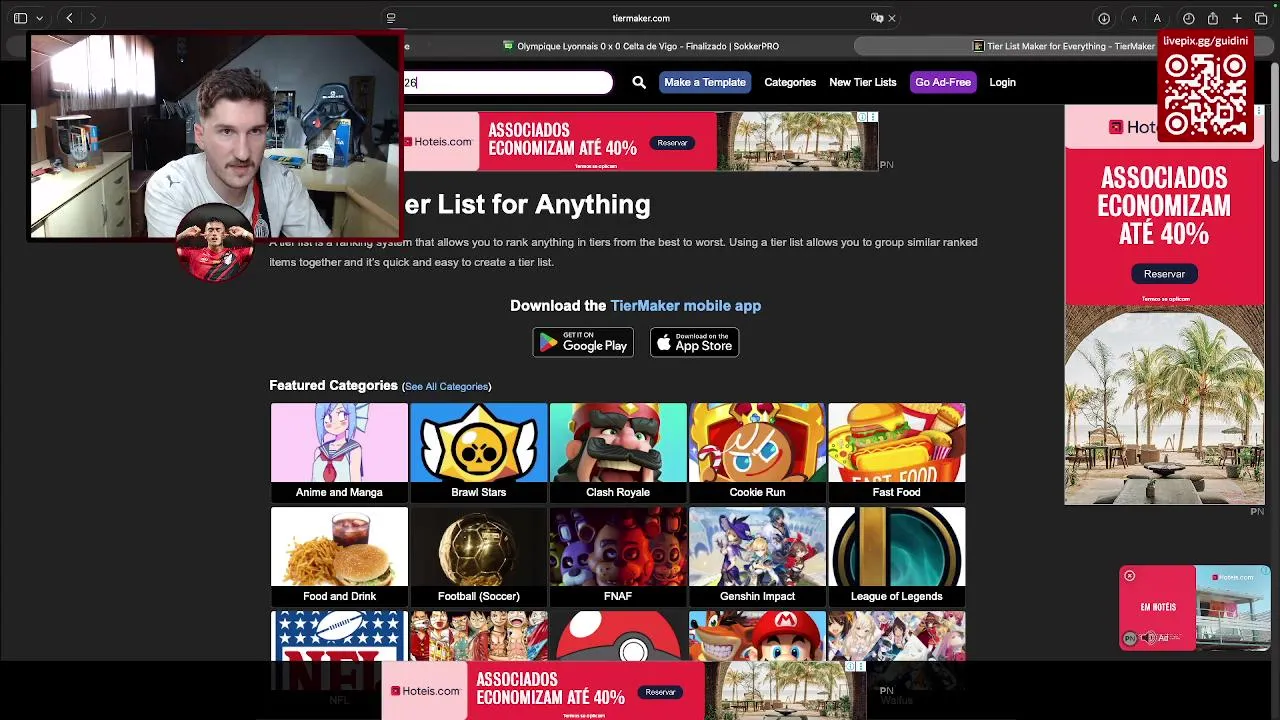Image resolution: width=1280 pixels, height=720 pixels.
Task: Go back with Safari's back arrow
Action: [x=69, y=18]
